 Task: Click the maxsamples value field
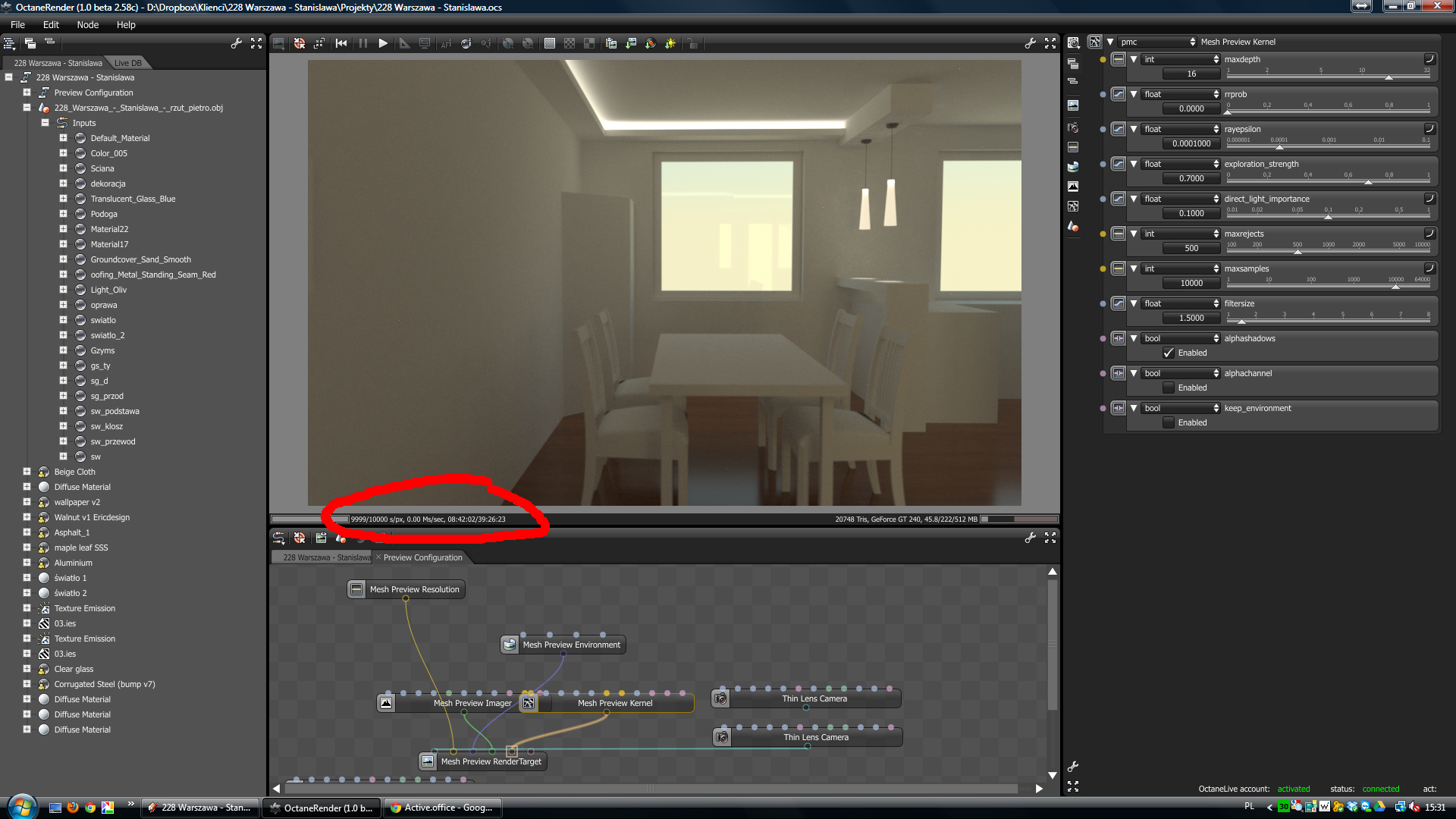pos(1191,283)
